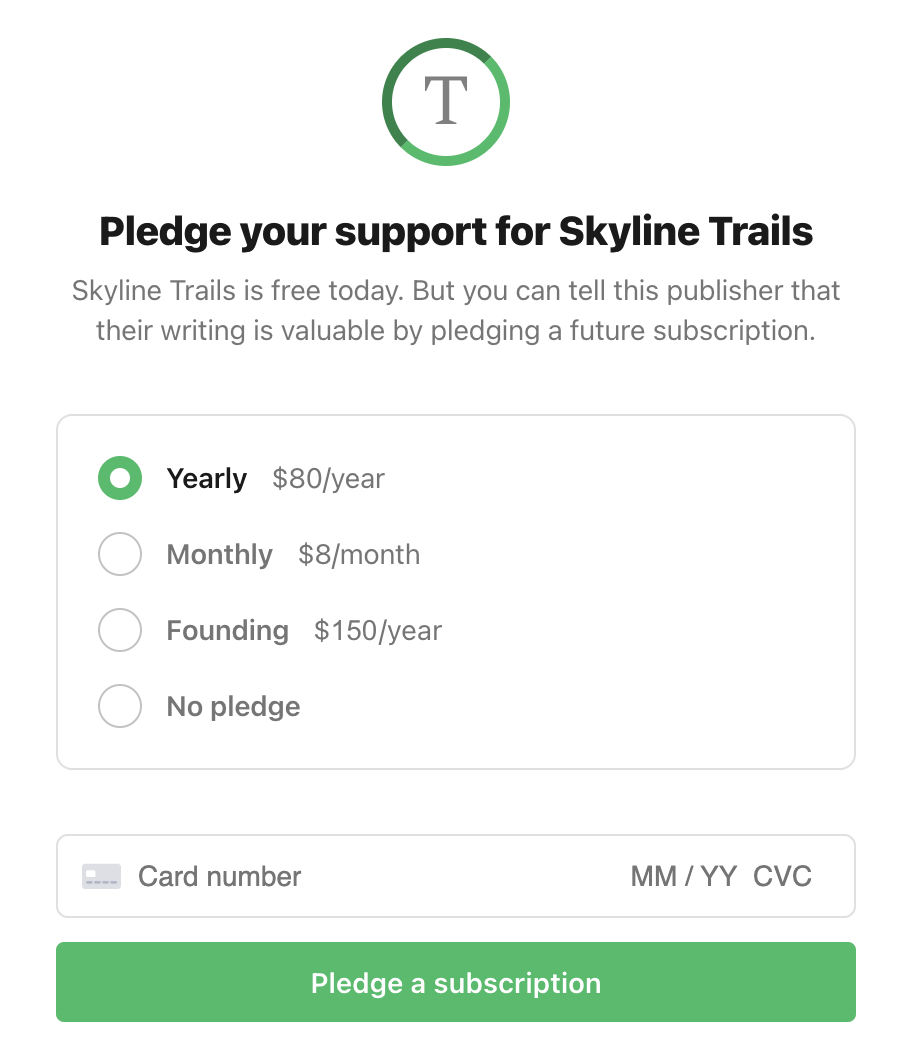
Task: Click the "Pledge your support" heading
Action: [456, 232]
